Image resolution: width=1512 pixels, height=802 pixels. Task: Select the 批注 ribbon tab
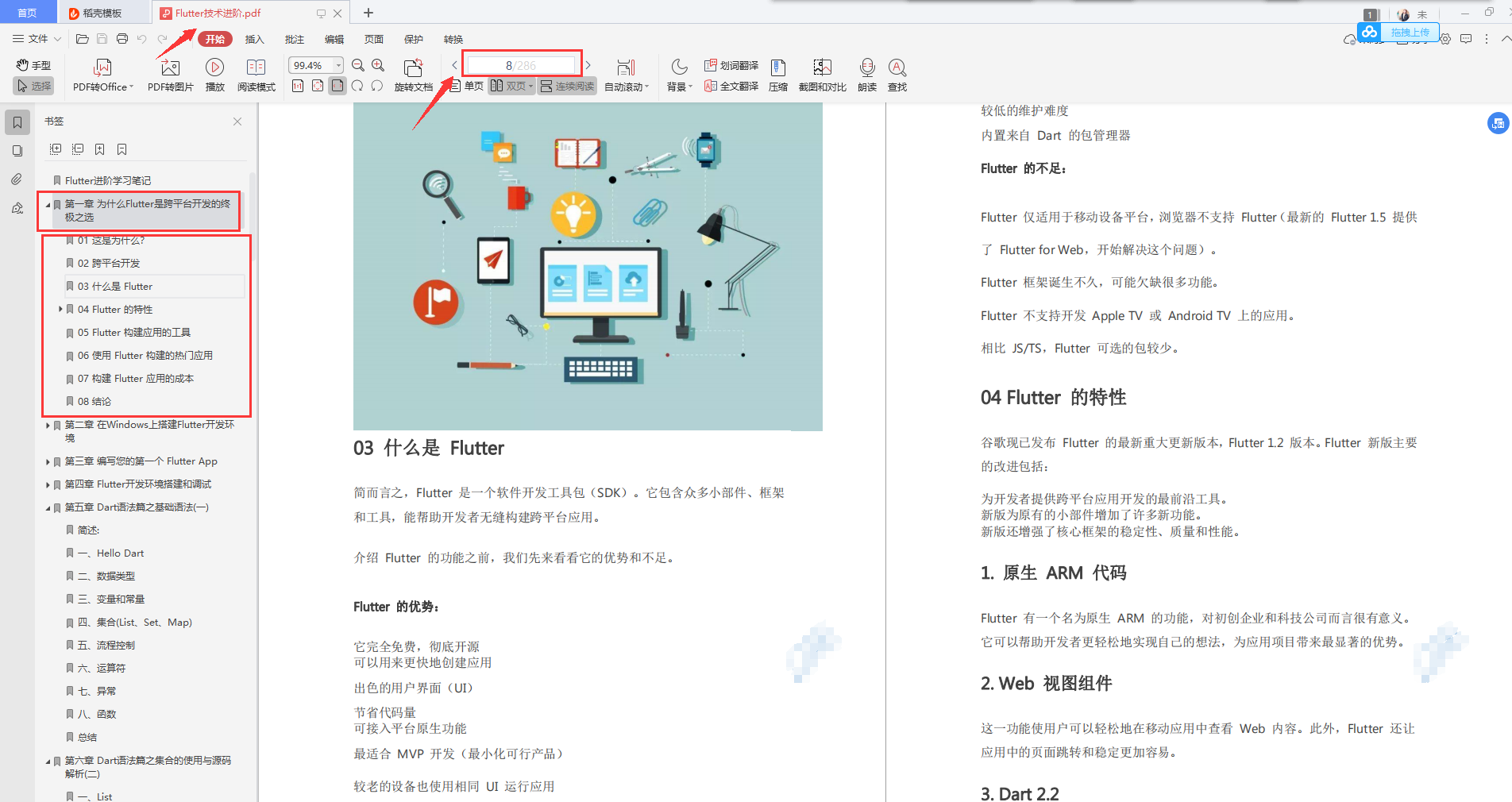[294, 39]
